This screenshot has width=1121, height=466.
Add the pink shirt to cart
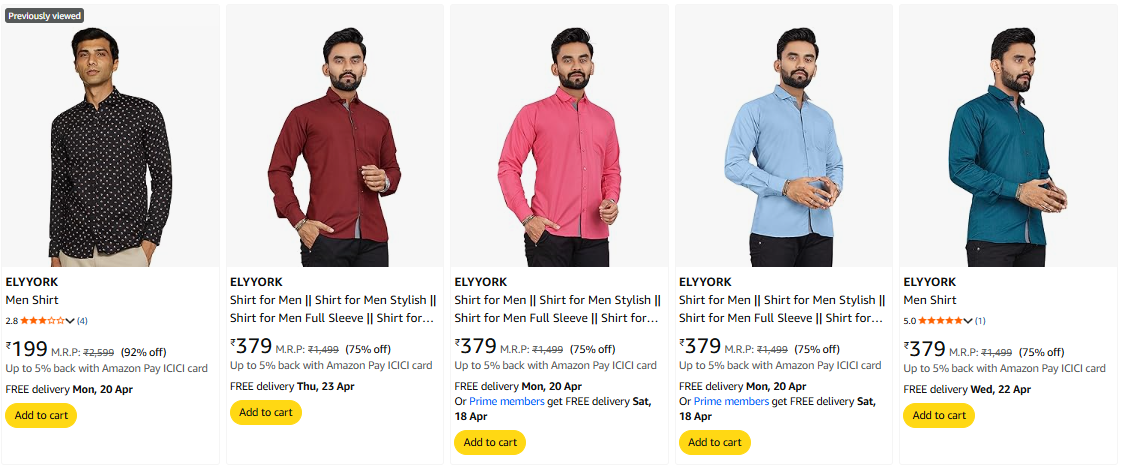[x=490, y=442]
